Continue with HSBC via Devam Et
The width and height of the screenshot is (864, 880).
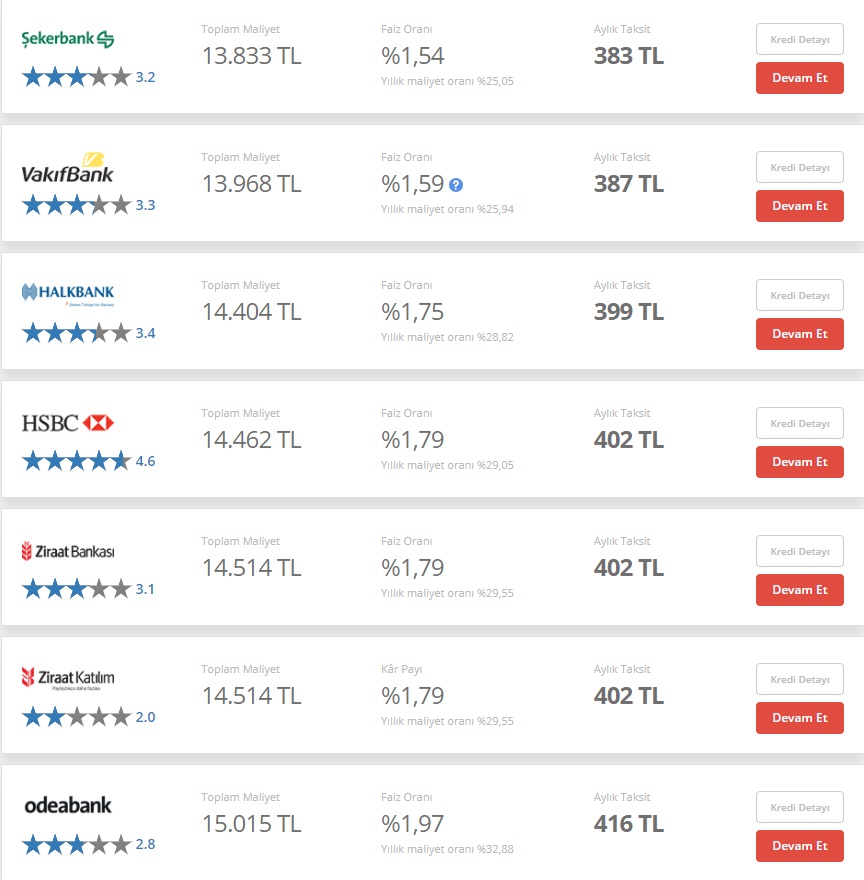click(x=799, y=462)
